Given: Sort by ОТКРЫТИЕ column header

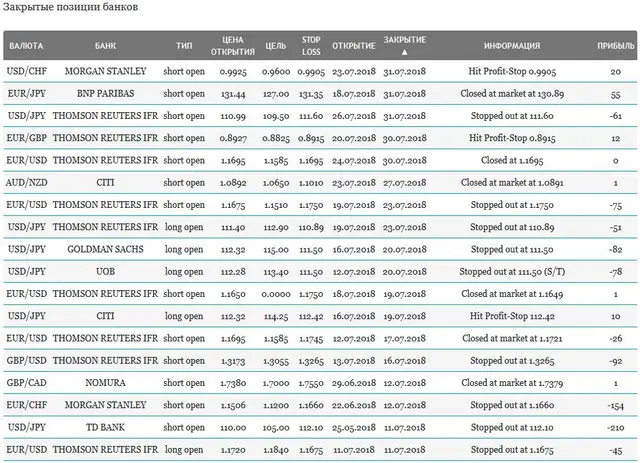Looking at the screenshot, I should [353, 46].
